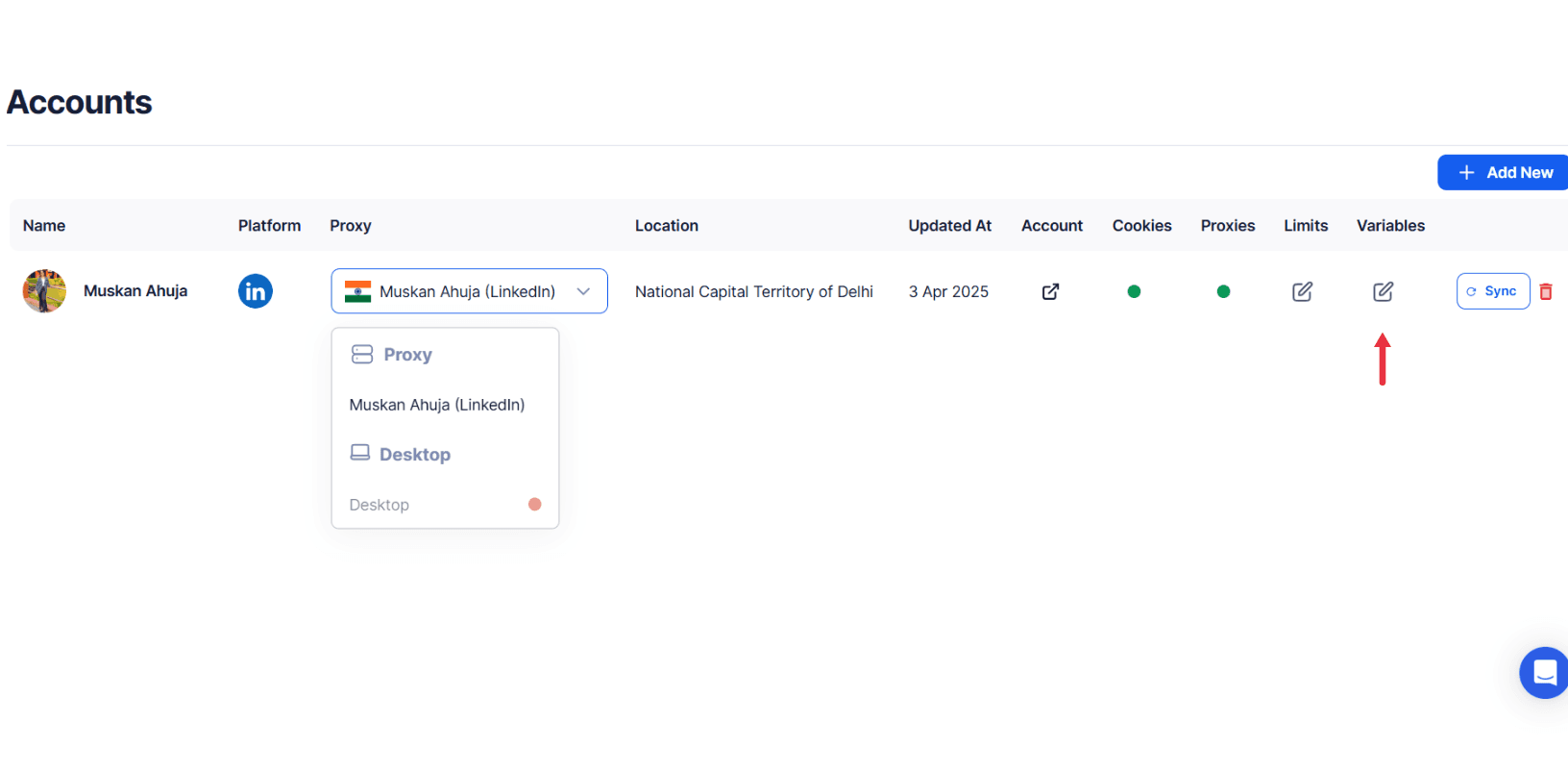Collapse the proxy dropdown chevron

[583, 291]
